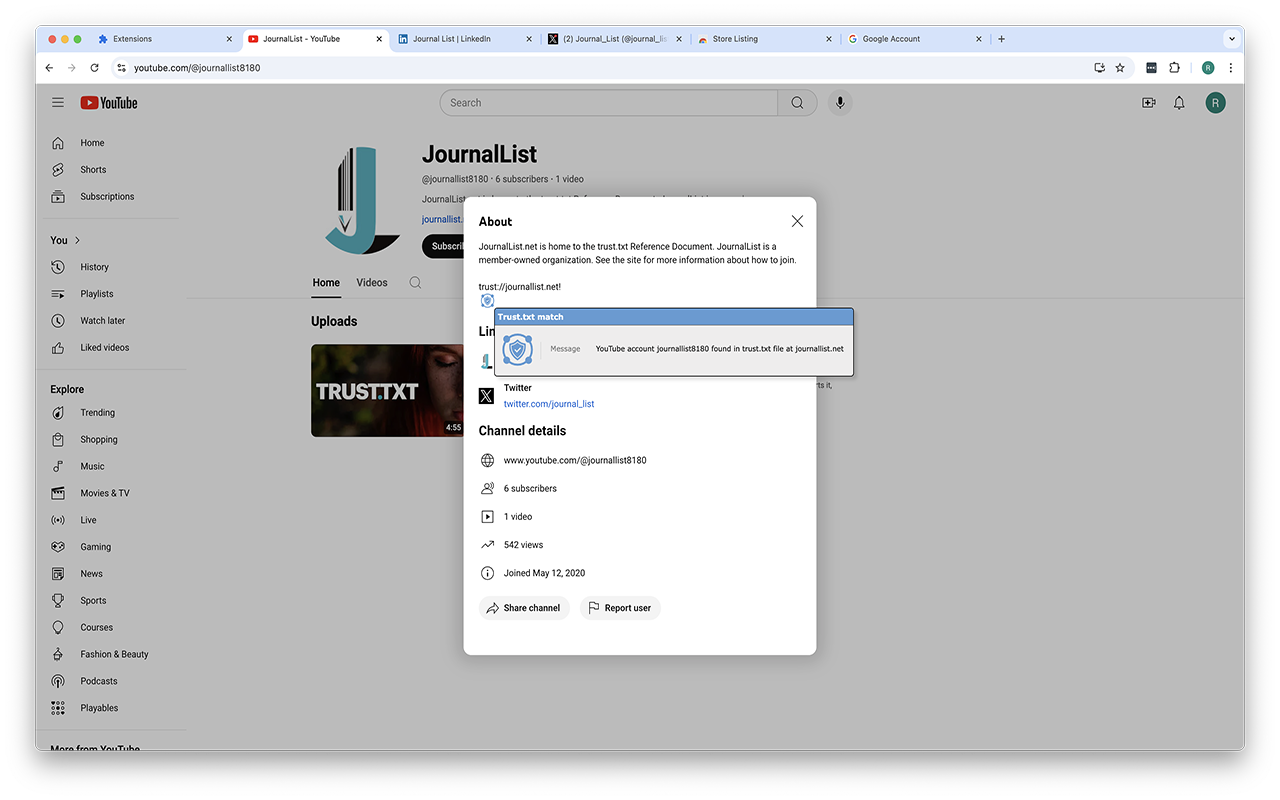Start voice search with microphone icon
Image resolution: width=1280 pixels, height=800 pixels.
point(840,103)
